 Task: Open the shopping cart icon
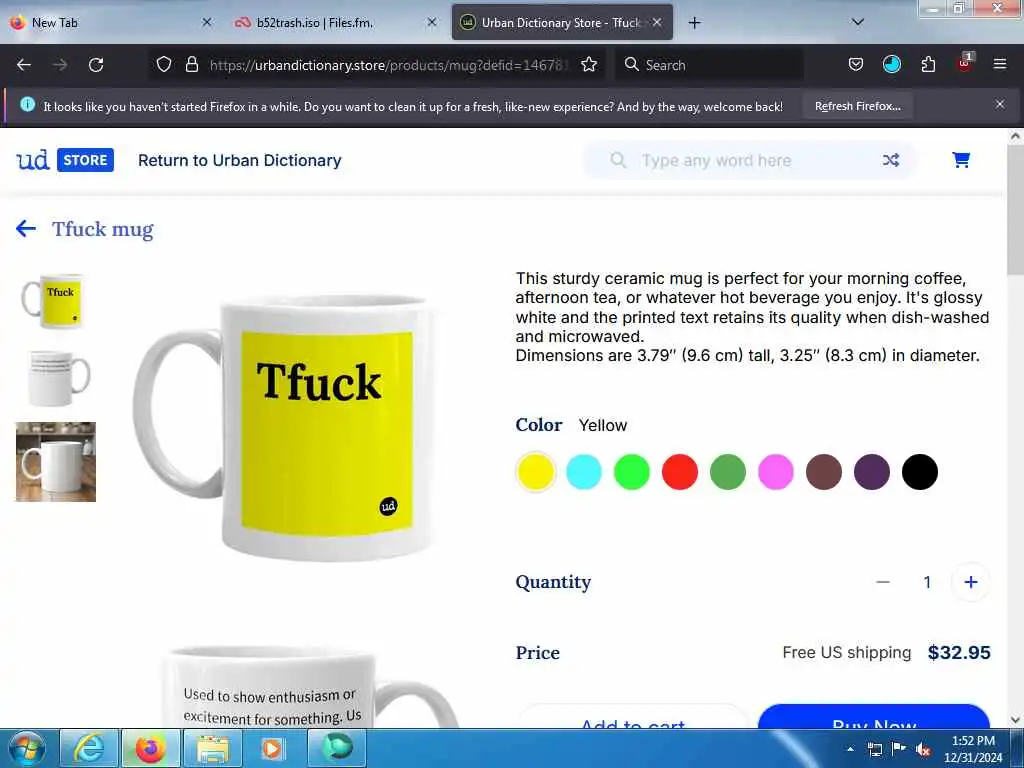[x=961, y=160]
